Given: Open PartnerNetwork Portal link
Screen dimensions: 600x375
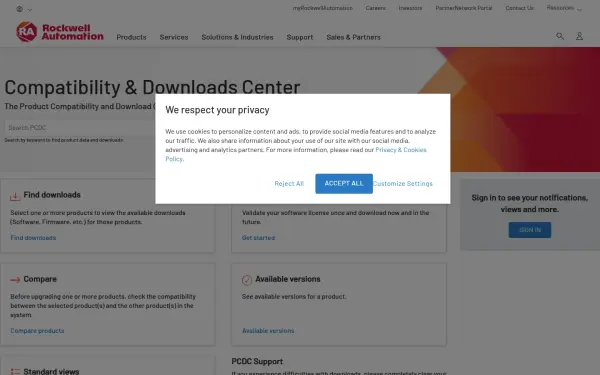Looking at the screenshot, I should (464, 8).
